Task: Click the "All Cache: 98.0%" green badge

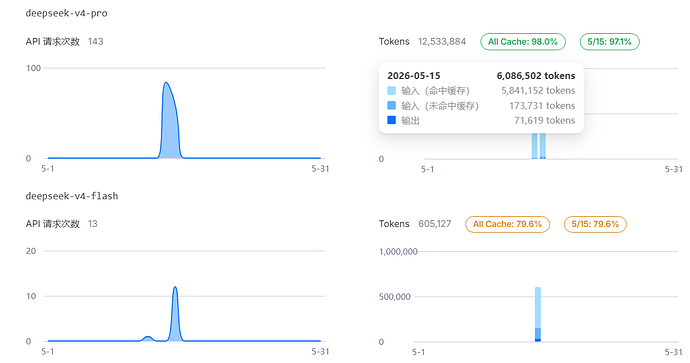Action: (x=523, y=42)
